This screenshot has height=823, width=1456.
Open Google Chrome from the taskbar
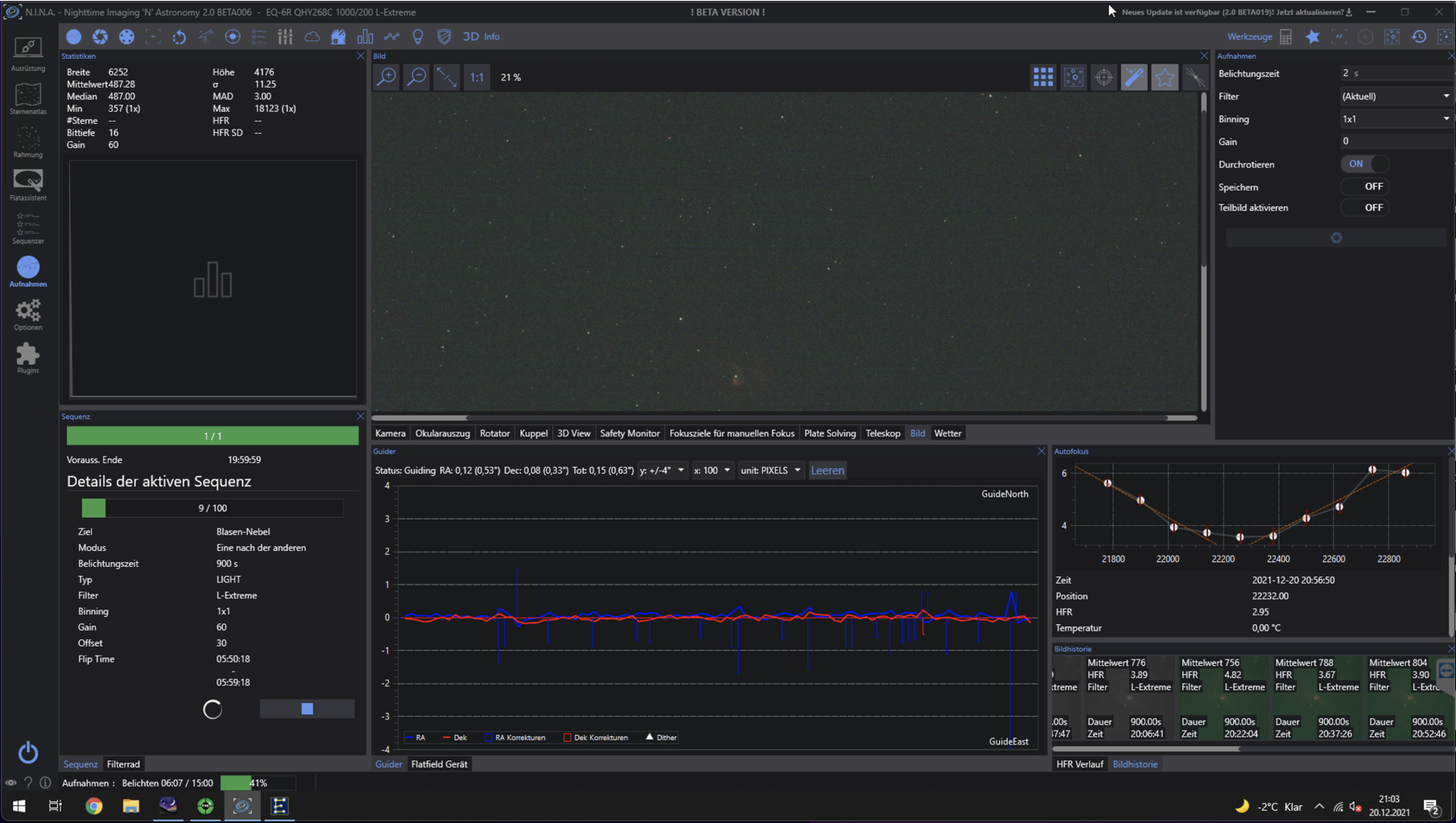click(93, 805)
